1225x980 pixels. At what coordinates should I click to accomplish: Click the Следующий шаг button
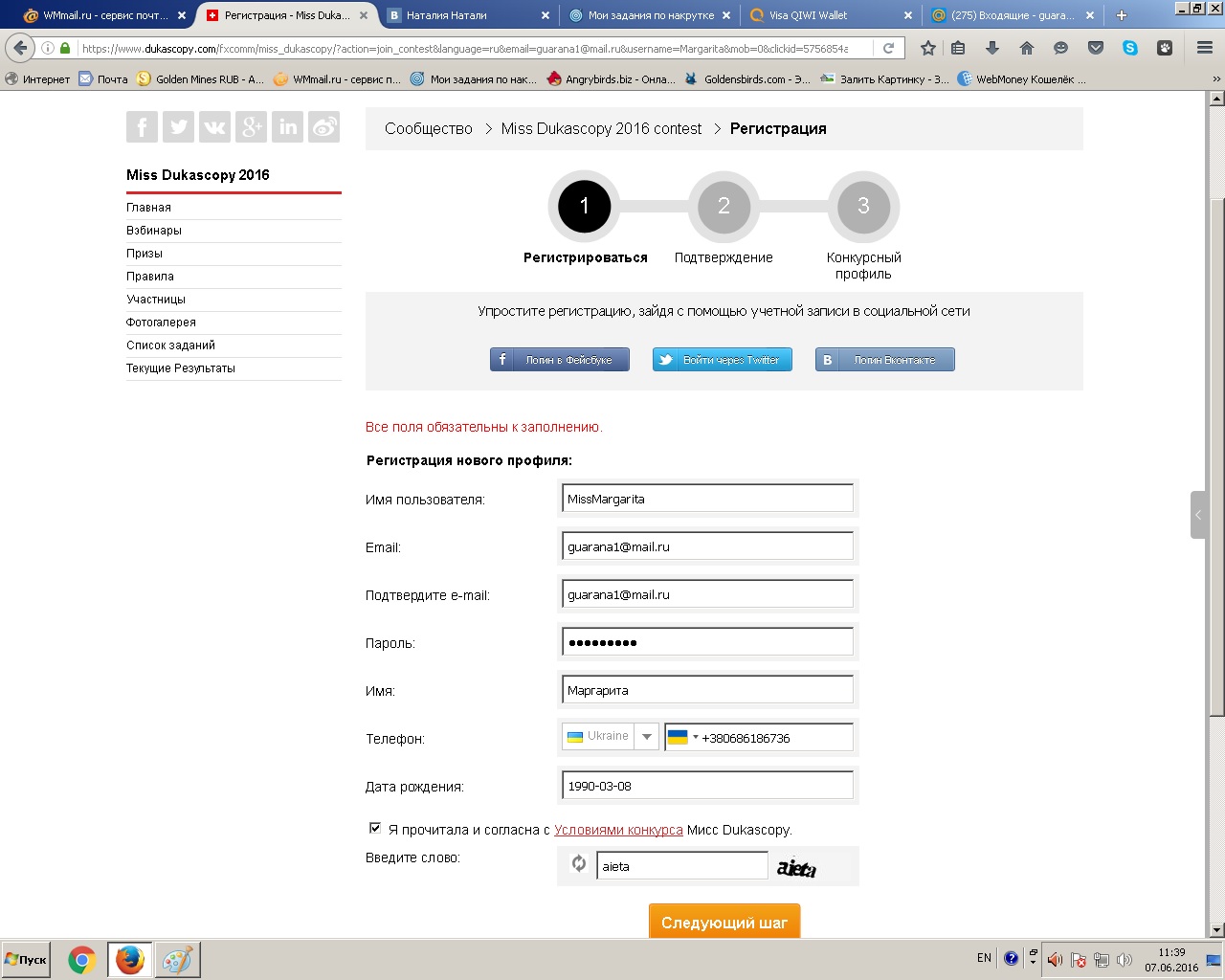(x=724, y=923)
